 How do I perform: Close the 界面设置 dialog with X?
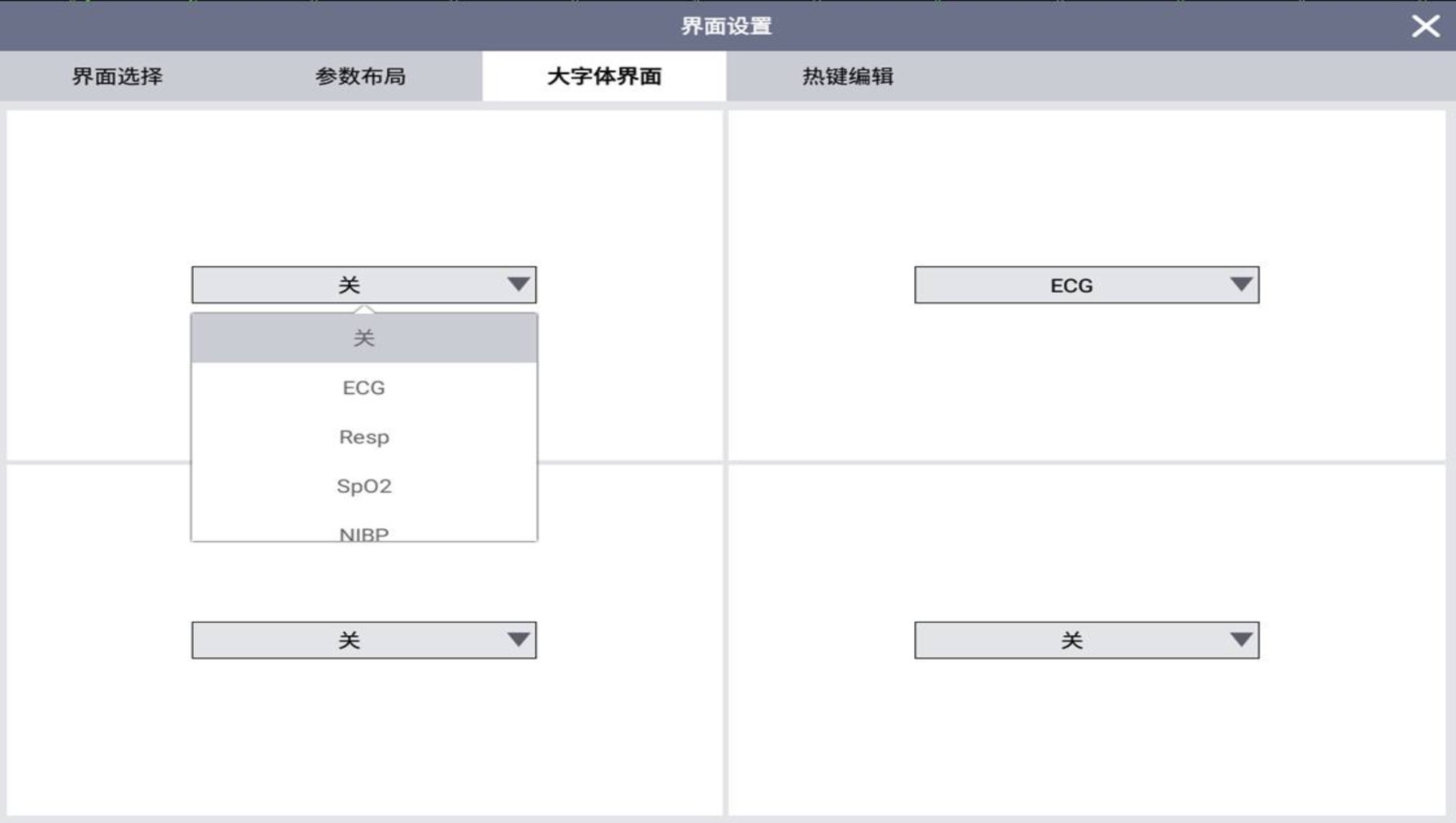click(1425, 26)
